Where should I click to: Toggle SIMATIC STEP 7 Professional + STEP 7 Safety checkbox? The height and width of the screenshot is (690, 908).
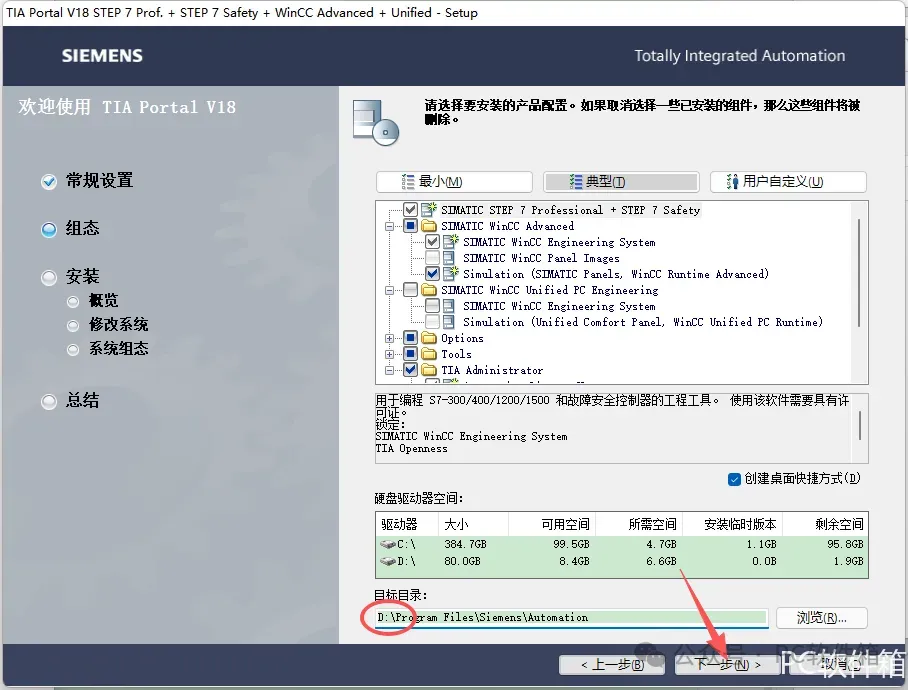411,210
